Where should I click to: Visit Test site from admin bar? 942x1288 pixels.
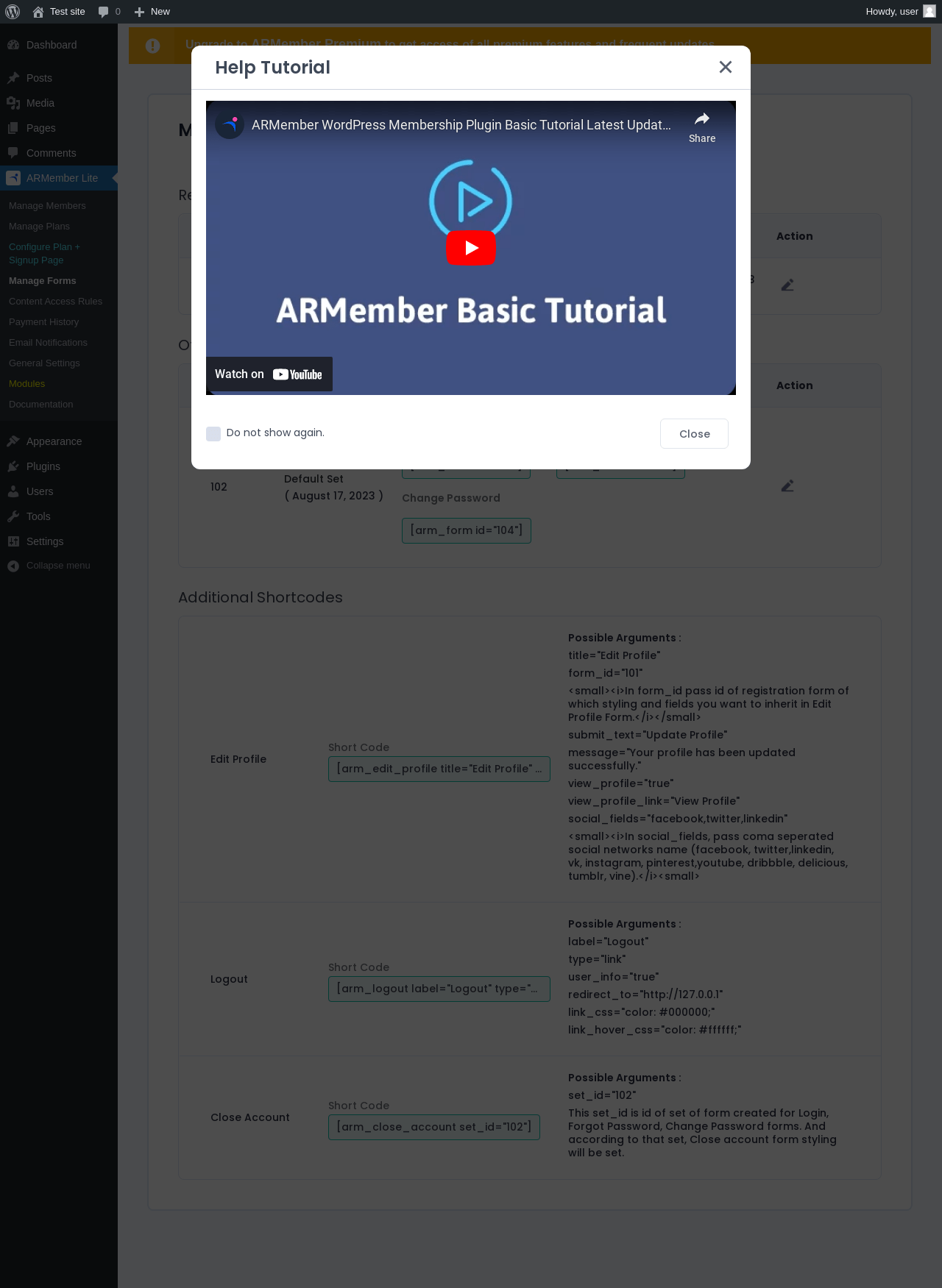[x=59, y=12]
